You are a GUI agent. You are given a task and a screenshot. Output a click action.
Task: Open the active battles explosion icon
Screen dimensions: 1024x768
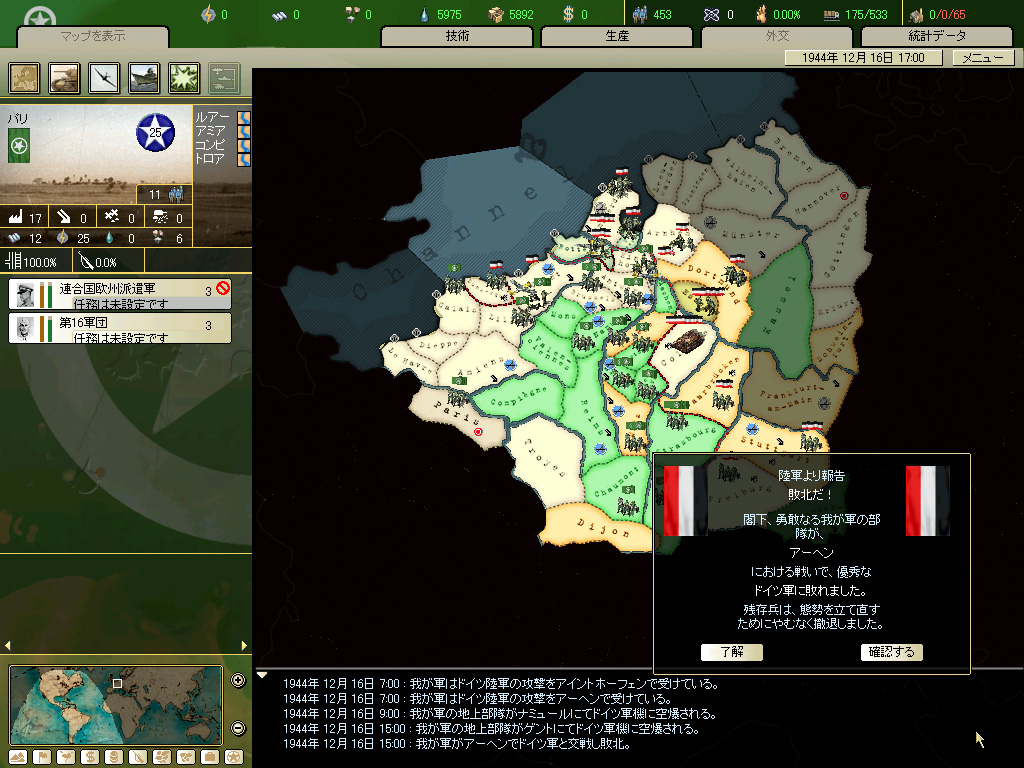point(184,78)
